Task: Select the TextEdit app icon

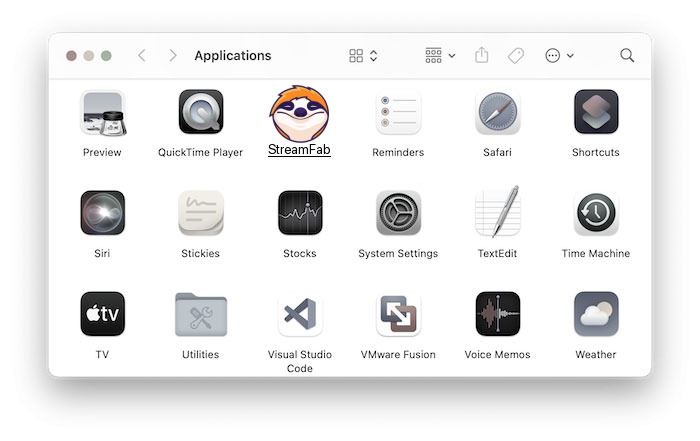Action: coord(497,212)
